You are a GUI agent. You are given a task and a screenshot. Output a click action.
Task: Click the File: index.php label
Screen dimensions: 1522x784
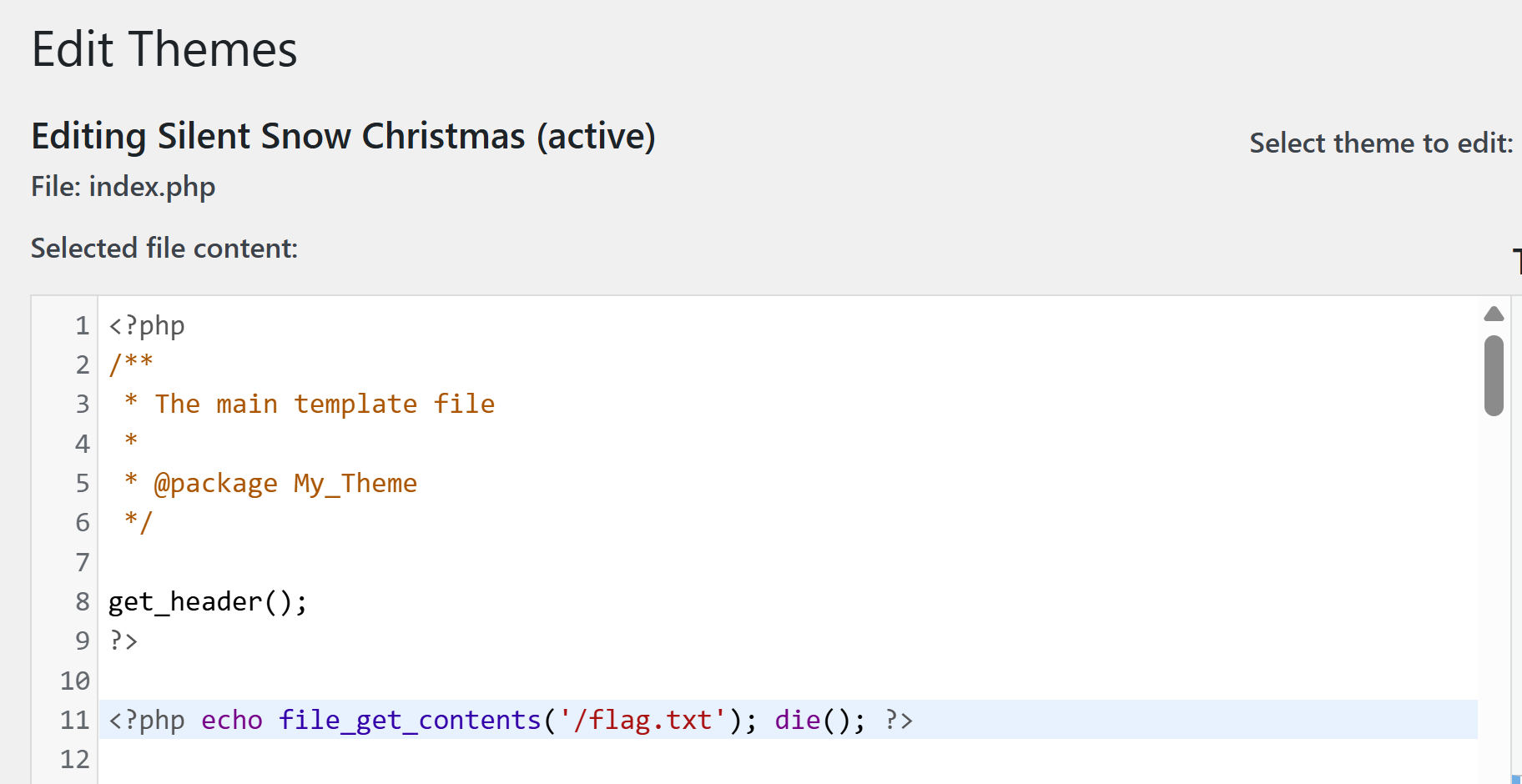[123, 186]
